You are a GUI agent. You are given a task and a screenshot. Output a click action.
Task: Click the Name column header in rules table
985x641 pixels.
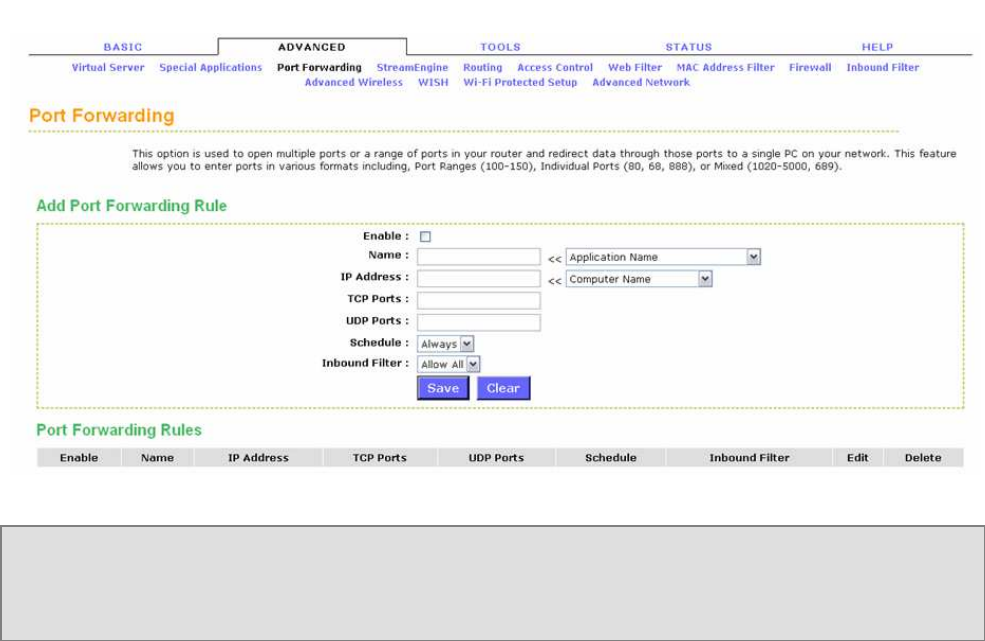(158, 457)
